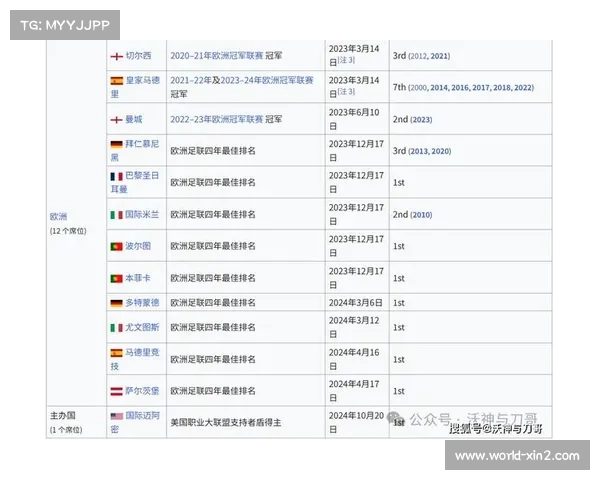Image resolution: width=600 pixels, height=480 pixels.
Task: Open the 本菲卡 team link
Action: point(138,278)
